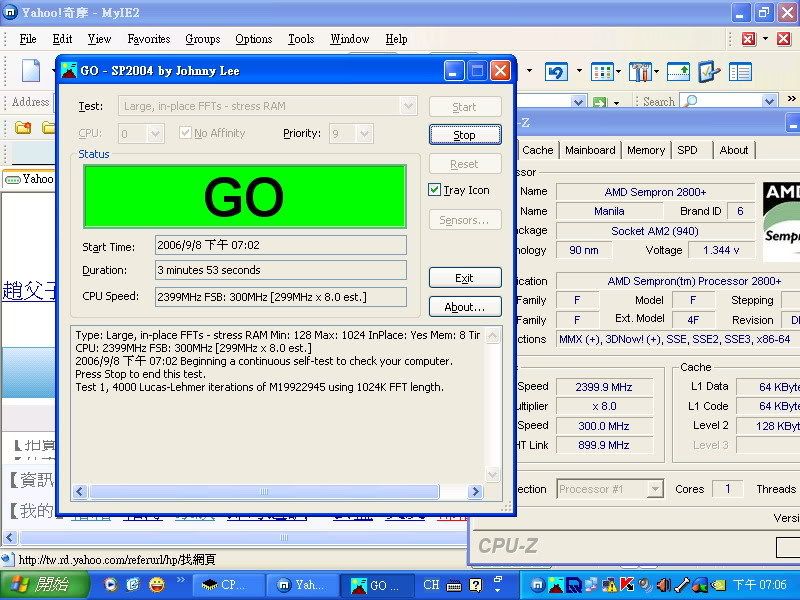Viewport: 800px width, 600px height.
Task: Click inside the MyIE2 Search input box
Action: 730,101
